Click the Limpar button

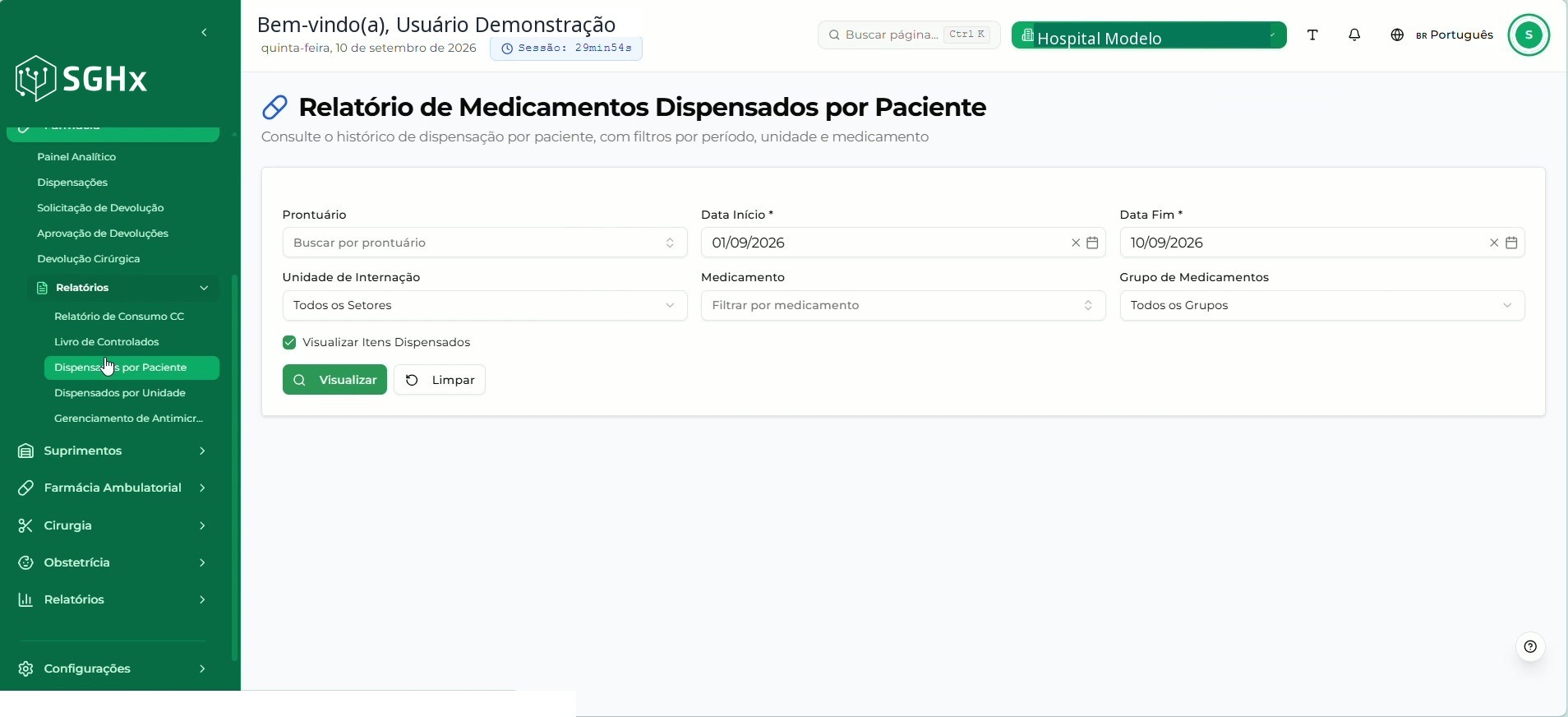point(440,380)
